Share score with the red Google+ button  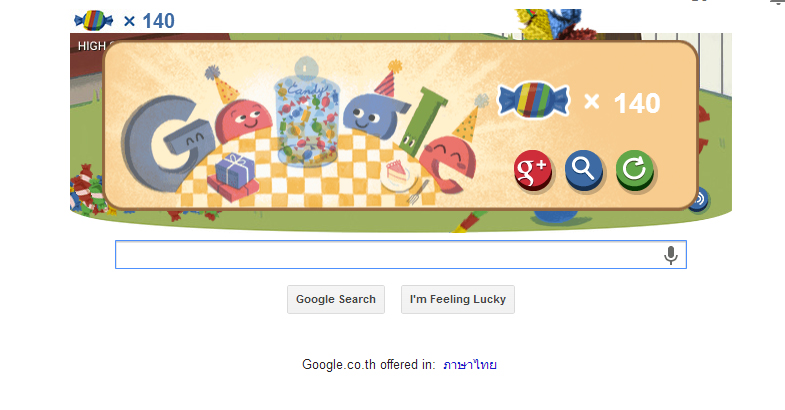point(533,171)
